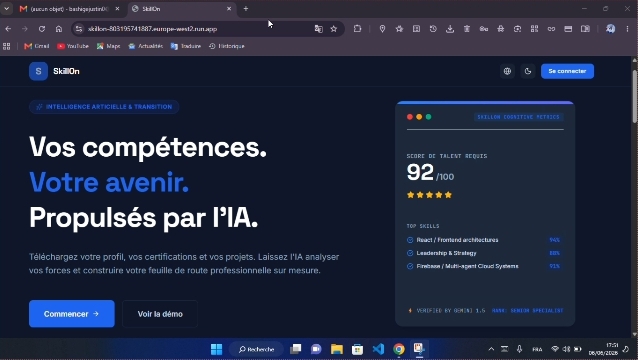Click the QR code toolbar icon
The height and width of the screenshot is (360, 638).
pos(534,29)
